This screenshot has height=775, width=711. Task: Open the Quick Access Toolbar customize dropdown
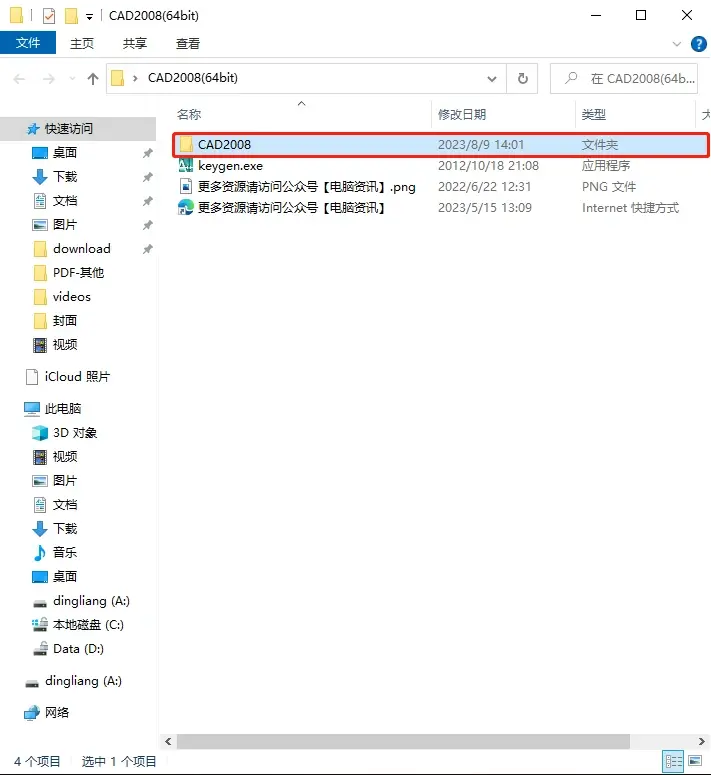pyautogui.click(x=89, y=17)
